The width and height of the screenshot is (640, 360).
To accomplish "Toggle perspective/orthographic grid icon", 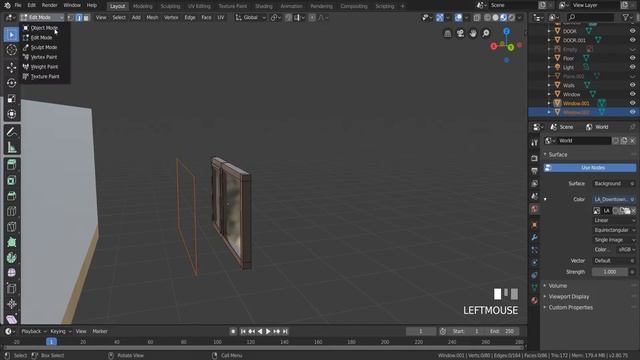I will tap(448, 33).
